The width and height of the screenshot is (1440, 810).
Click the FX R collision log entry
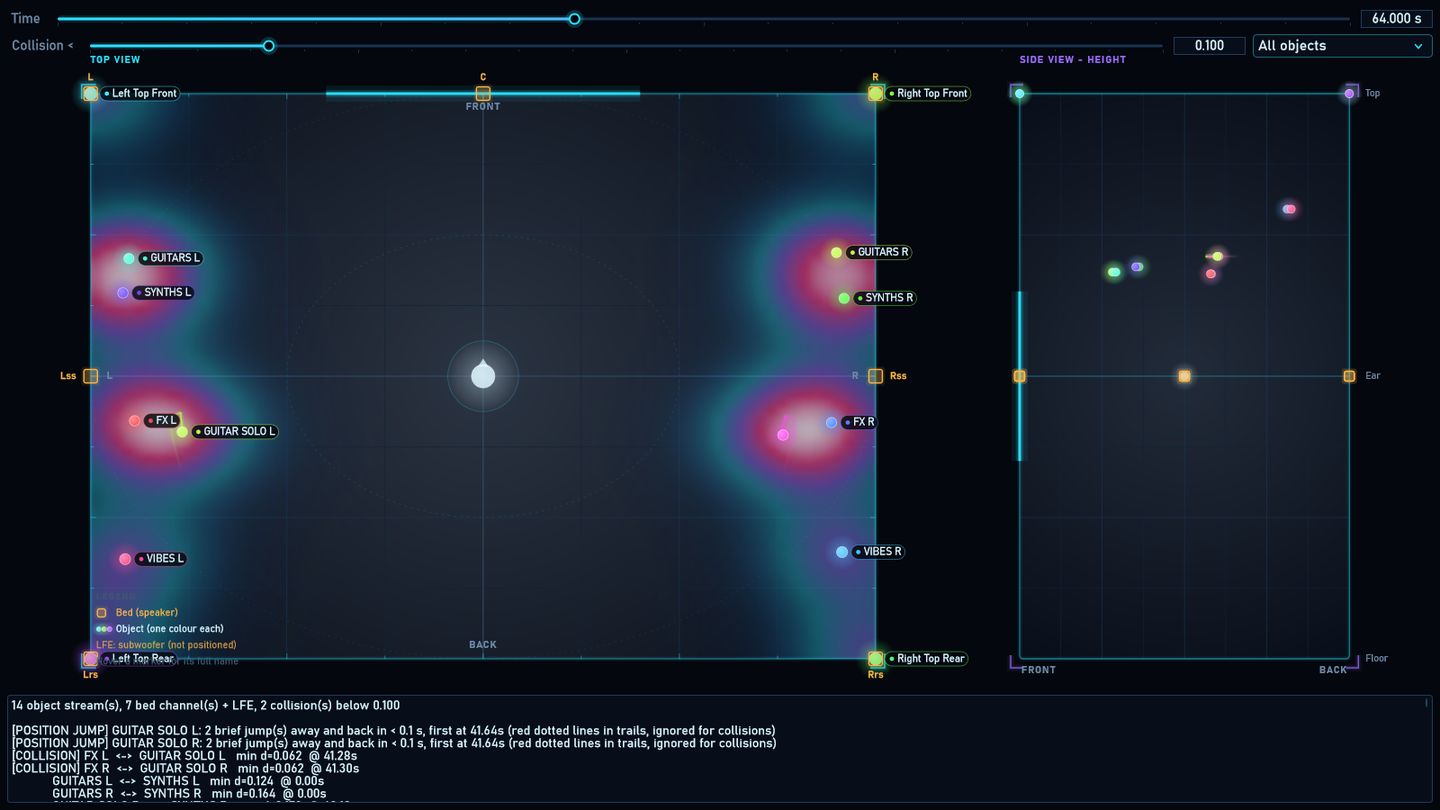pos(185,768)
